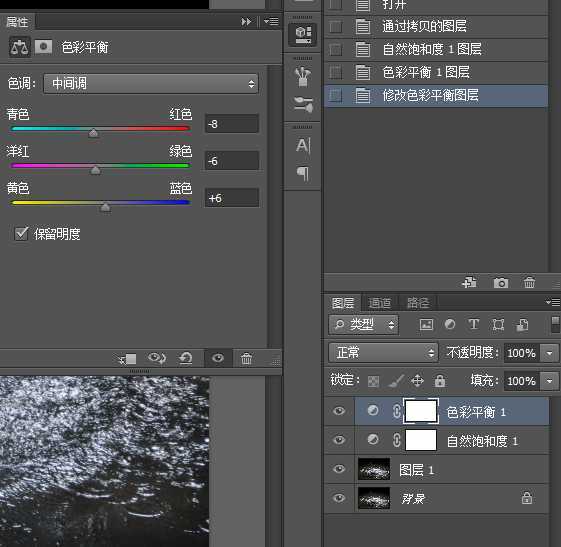561x547 pixels.
Task: Click the clip to layer icon
Action: [x=128, y=359]
